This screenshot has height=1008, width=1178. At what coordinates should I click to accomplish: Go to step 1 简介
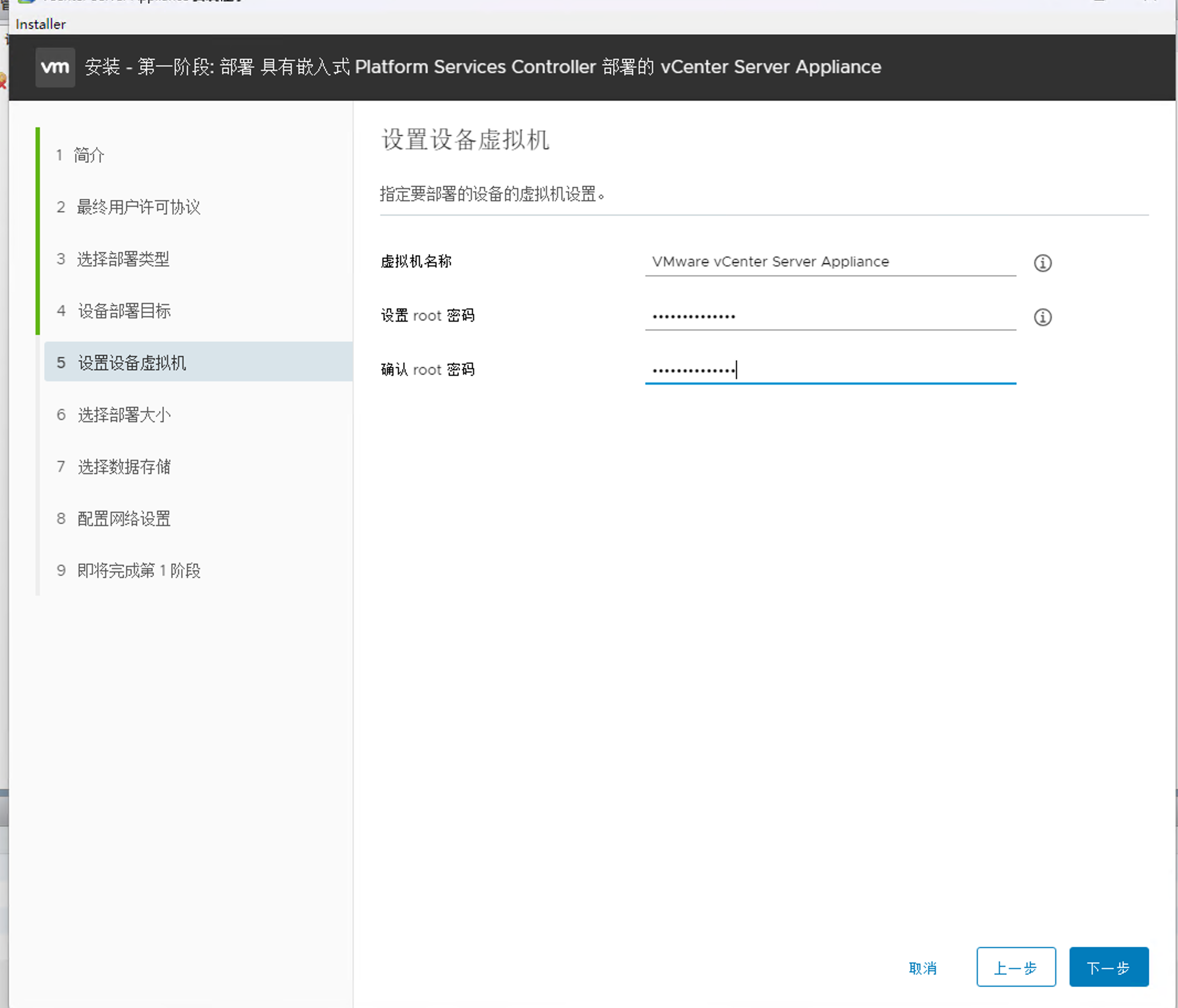point(80,155)
